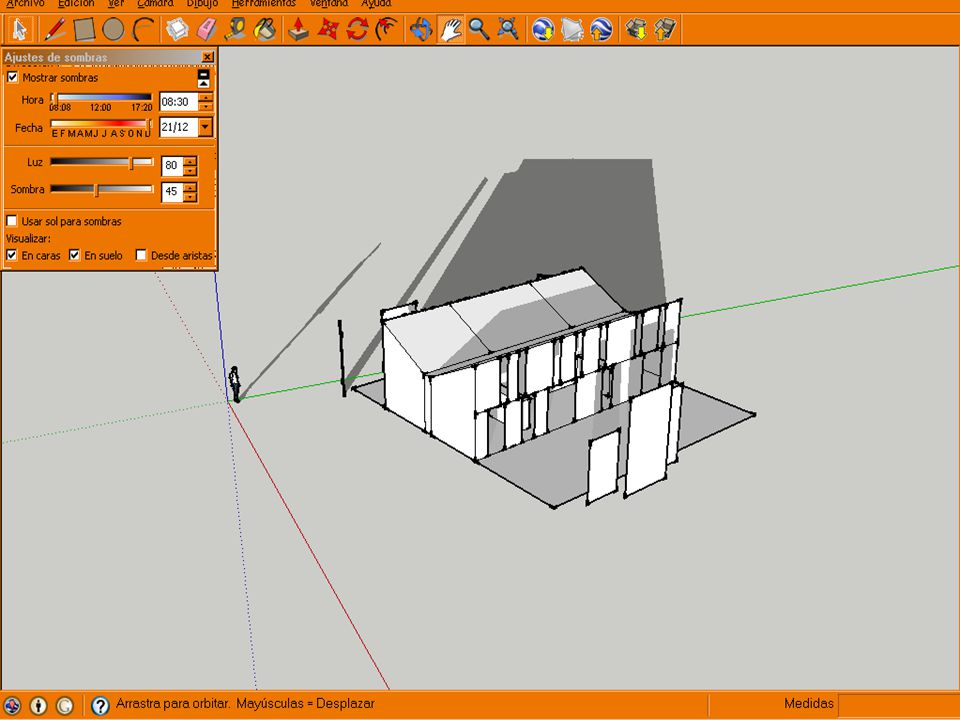Choose the red Move tool
The height and width of the screenshot is (720, 960).
coord(328,29)
